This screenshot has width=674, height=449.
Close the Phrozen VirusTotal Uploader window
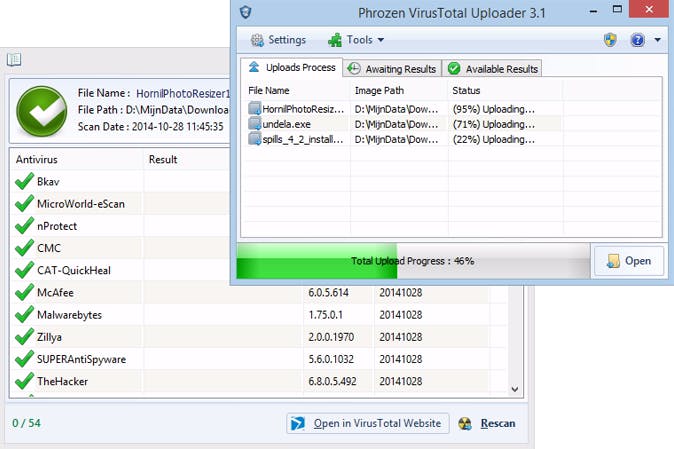[649, 9]
